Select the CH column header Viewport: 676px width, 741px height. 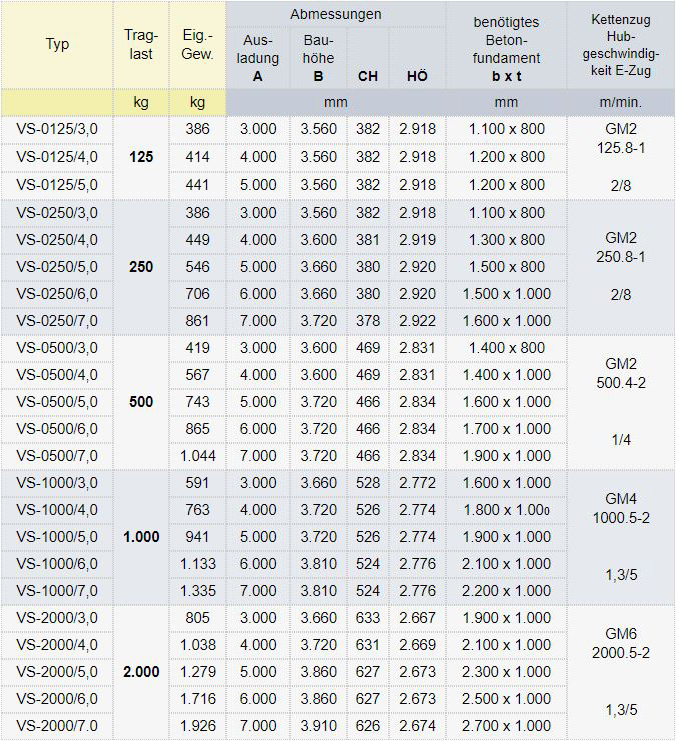click(x=367, y=75)
